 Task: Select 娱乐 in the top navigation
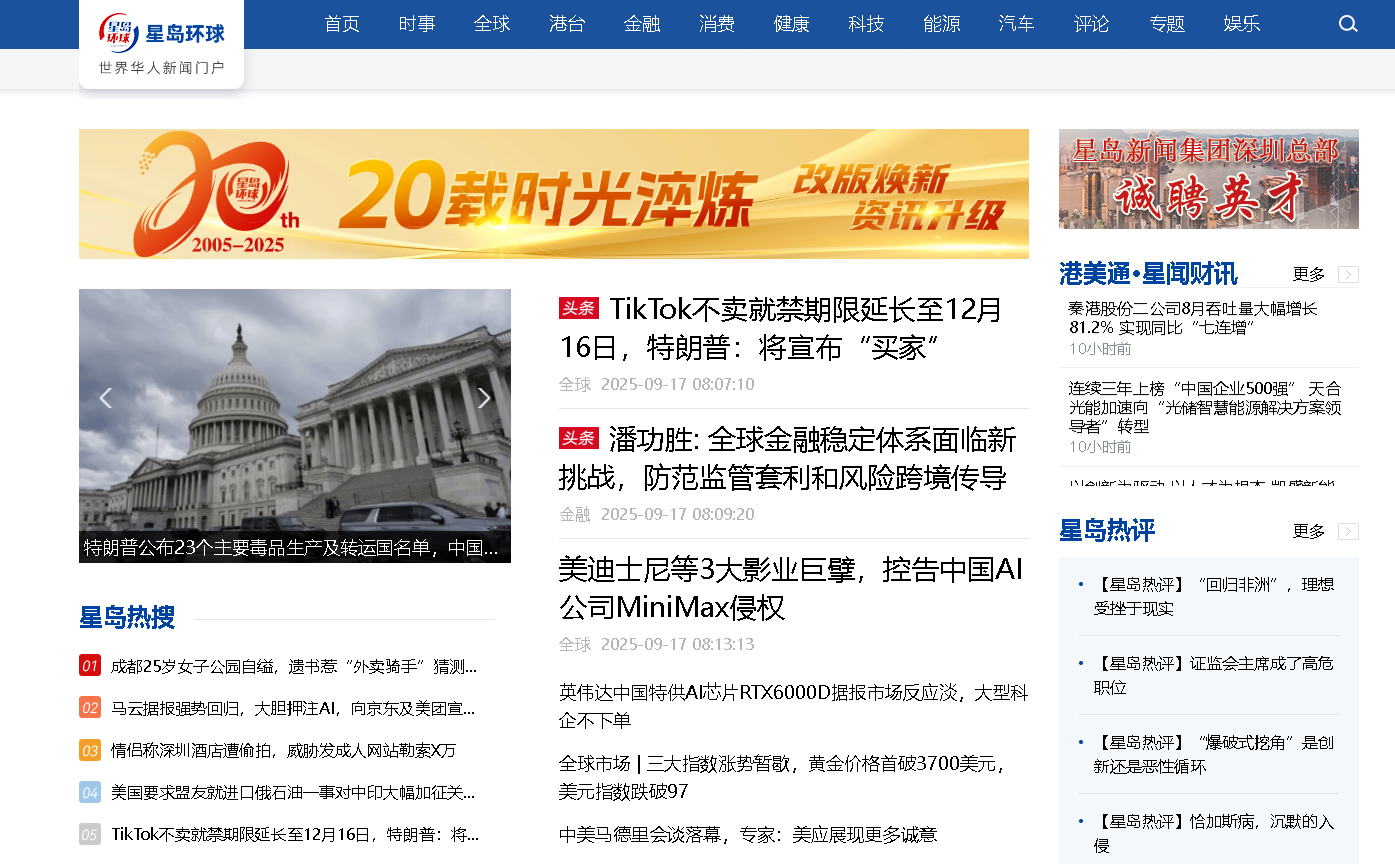1241,24
